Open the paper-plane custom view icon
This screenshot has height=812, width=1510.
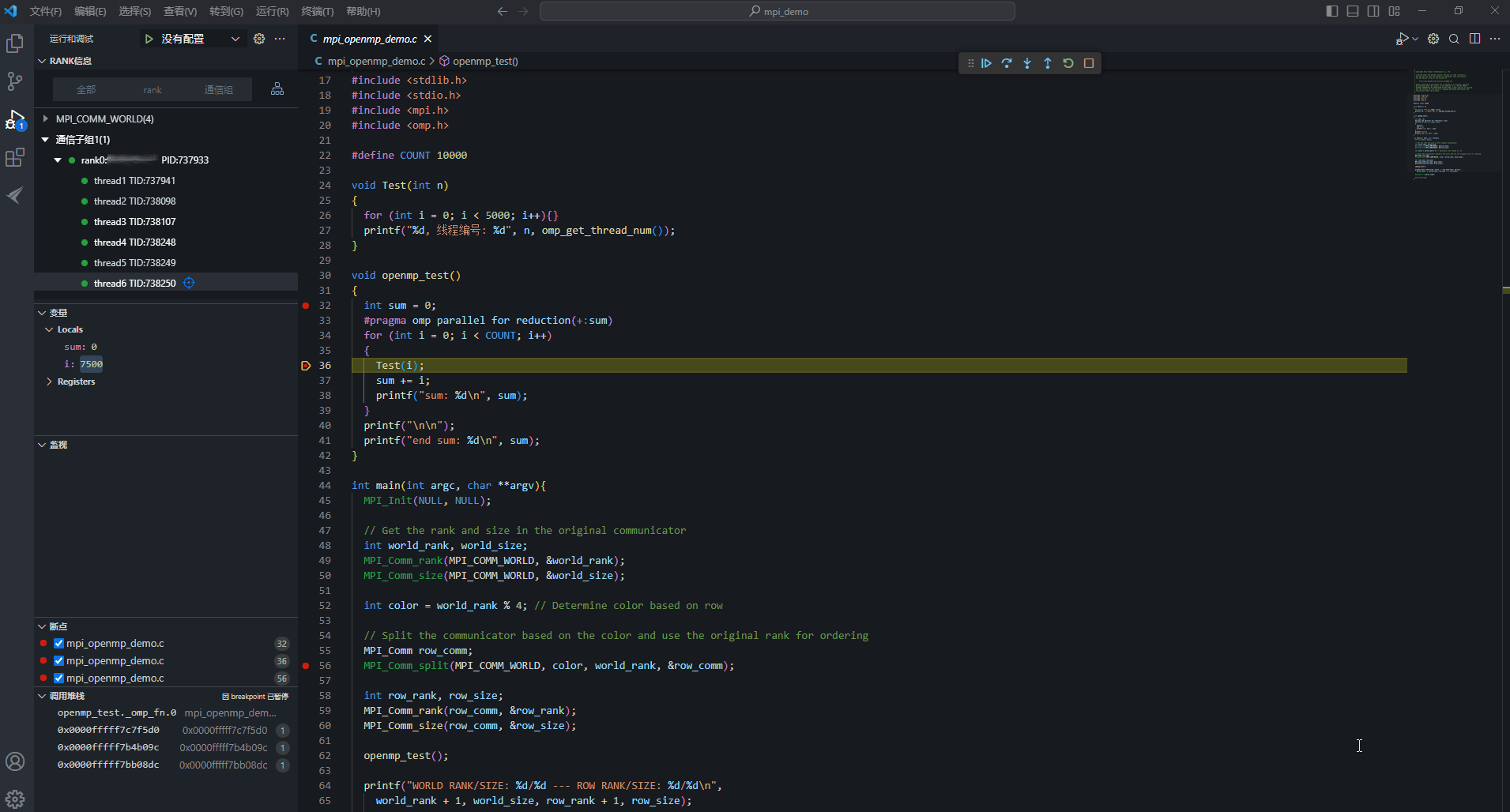(15, 195)
